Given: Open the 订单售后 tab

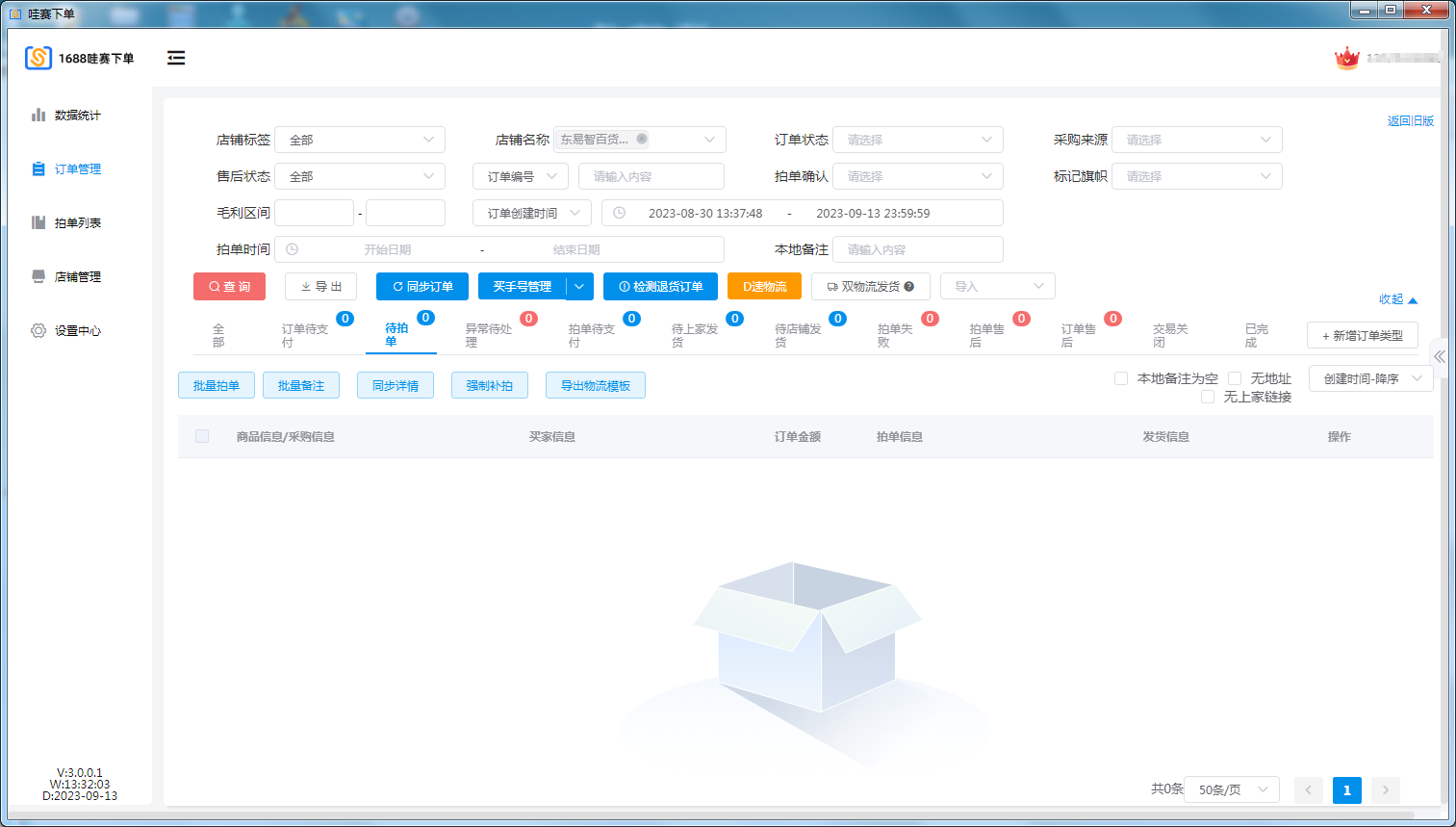Looking at the screenshot, I should (x=1079, y=335).
